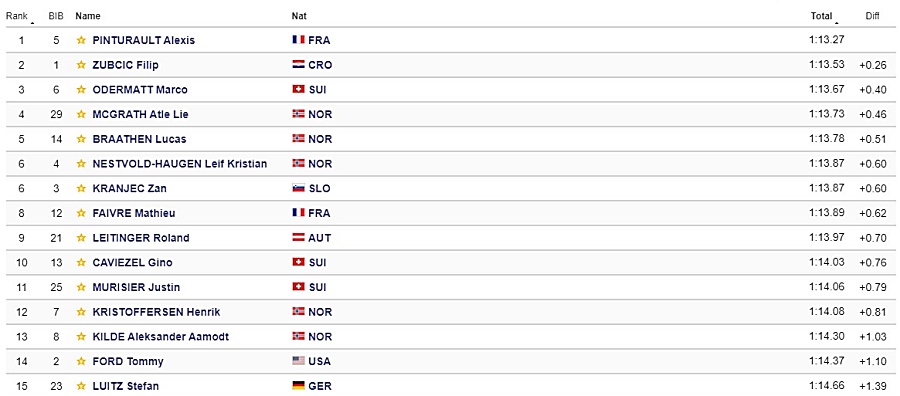The image size is (900, 396).
Task: Click the France flag in Pinturault's row
Action: (x=298, y=40)
